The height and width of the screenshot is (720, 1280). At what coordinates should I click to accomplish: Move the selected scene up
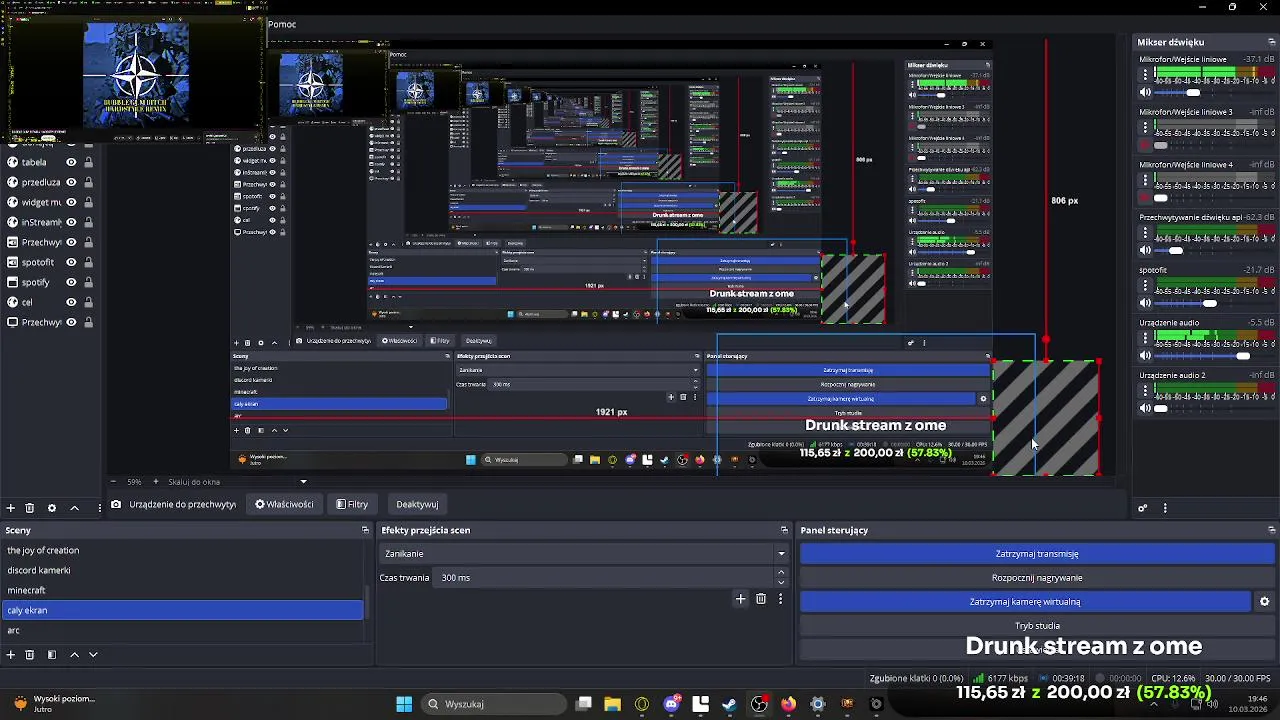[x=74, y=654]
